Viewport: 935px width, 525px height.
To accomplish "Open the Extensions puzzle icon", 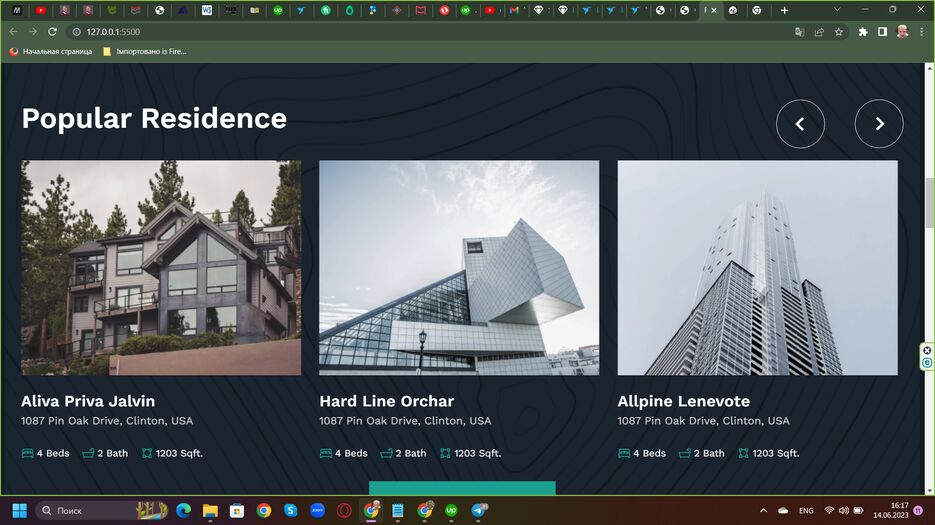I will (x=863, y=32).
